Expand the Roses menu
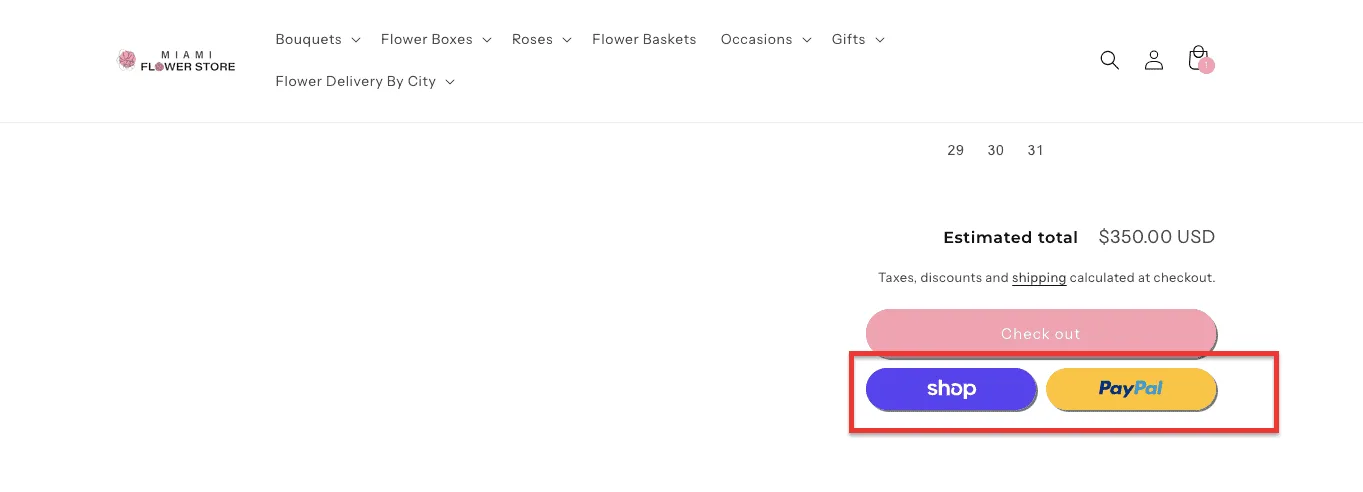1363x492 pixels. (x=541, y=40)
